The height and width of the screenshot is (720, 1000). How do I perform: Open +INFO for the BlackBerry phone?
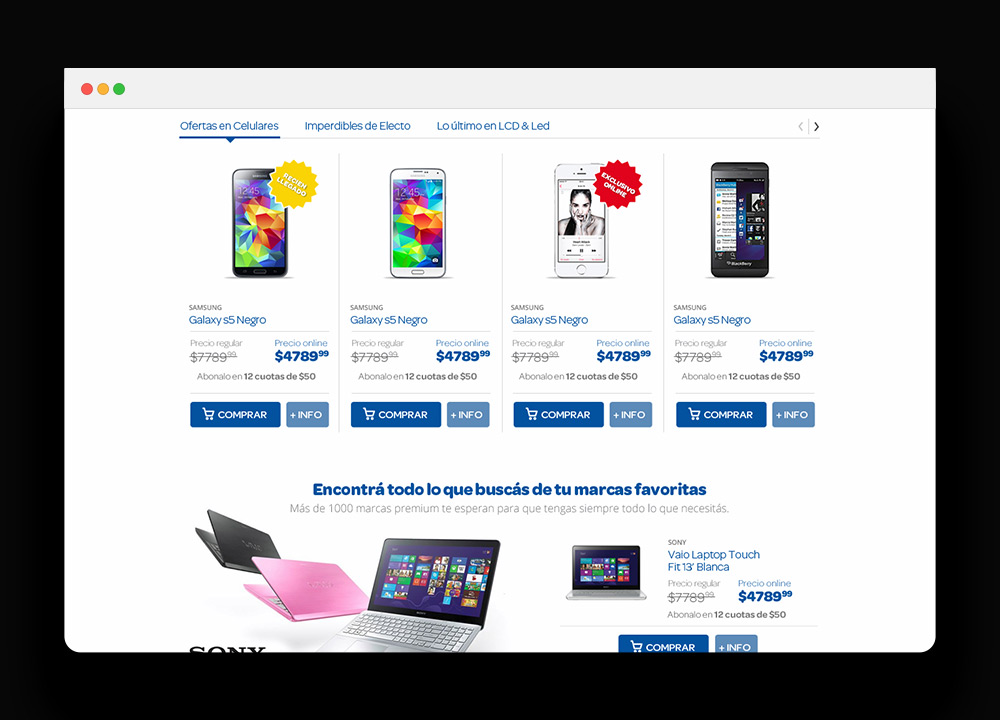793,415
